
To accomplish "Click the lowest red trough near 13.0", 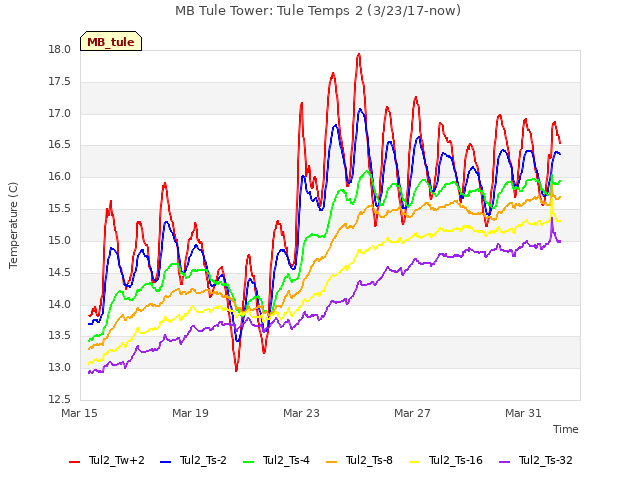I will 236,370.
